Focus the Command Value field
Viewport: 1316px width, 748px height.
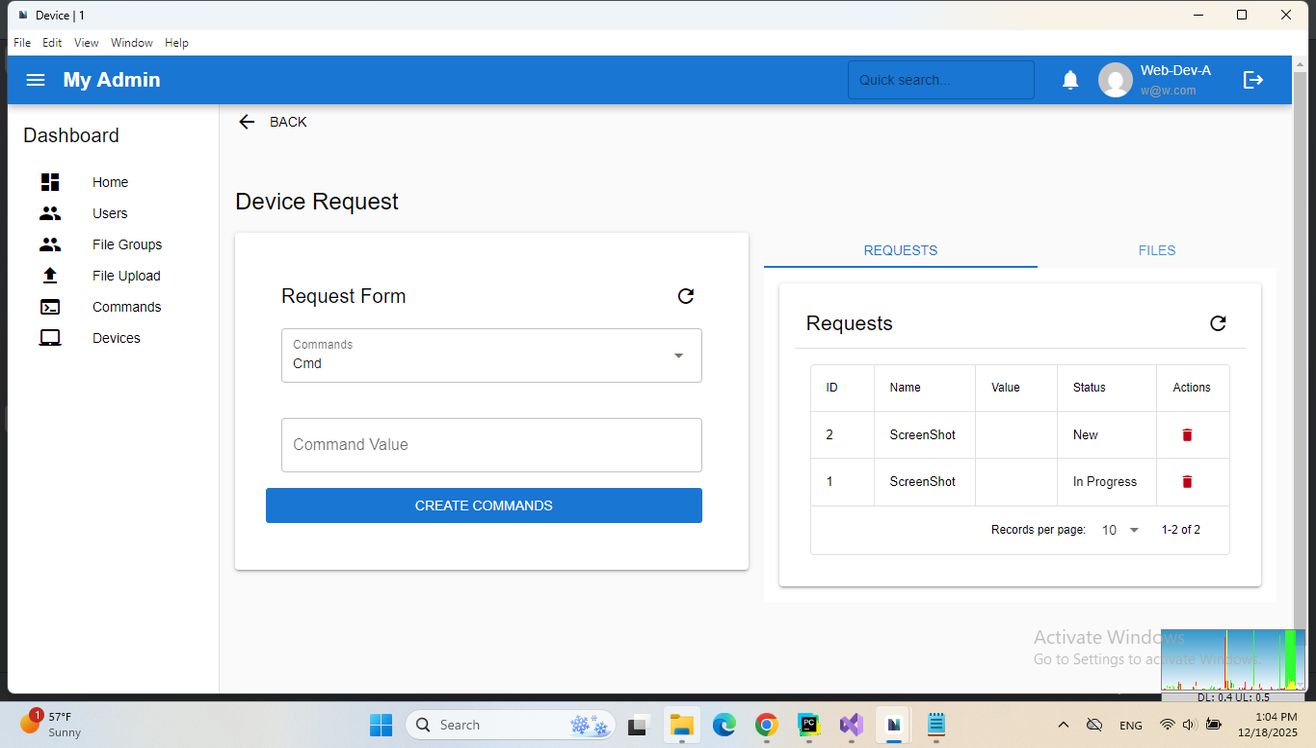click(x=491, y=445)
